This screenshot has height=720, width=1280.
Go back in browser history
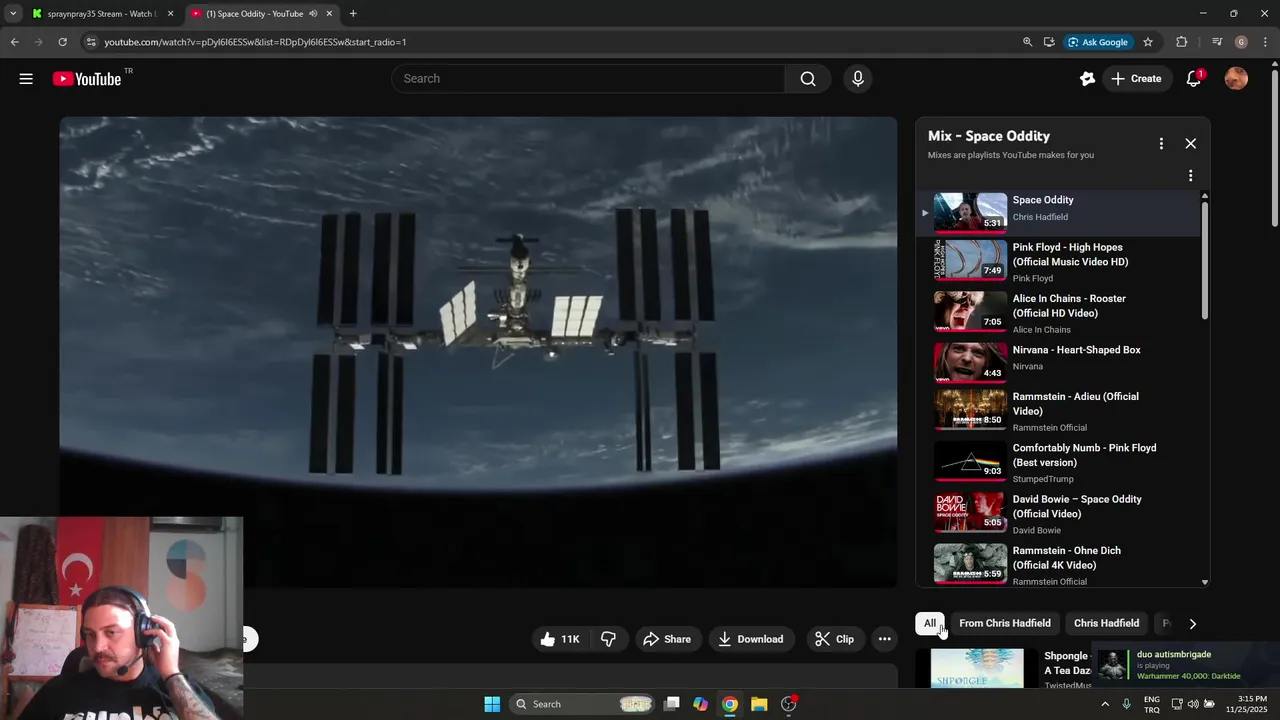point(14,42)
